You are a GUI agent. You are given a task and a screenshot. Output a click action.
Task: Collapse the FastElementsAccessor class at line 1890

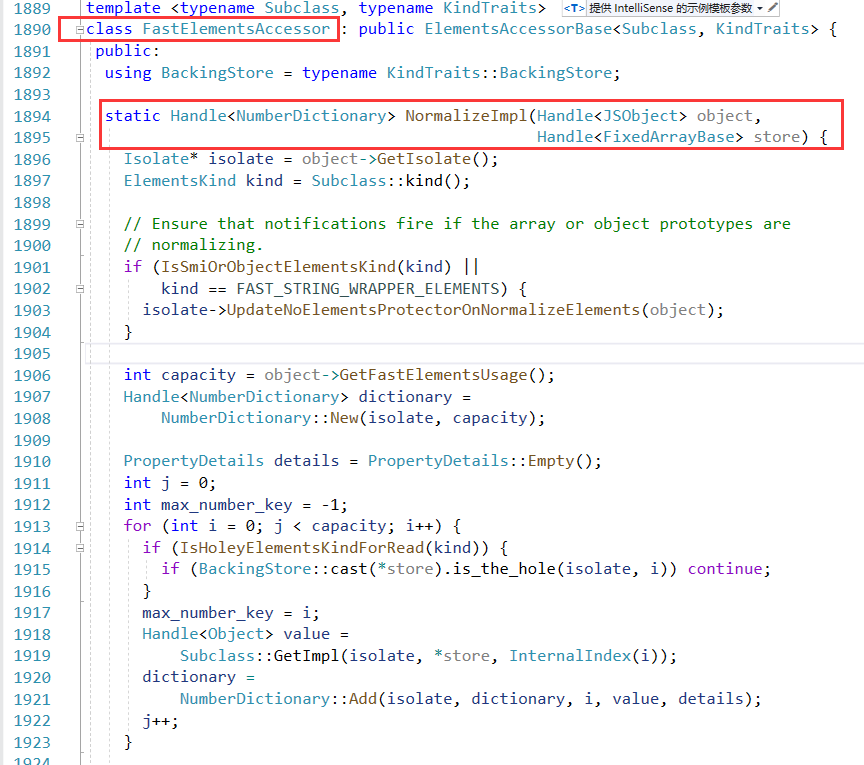[80, 30]
